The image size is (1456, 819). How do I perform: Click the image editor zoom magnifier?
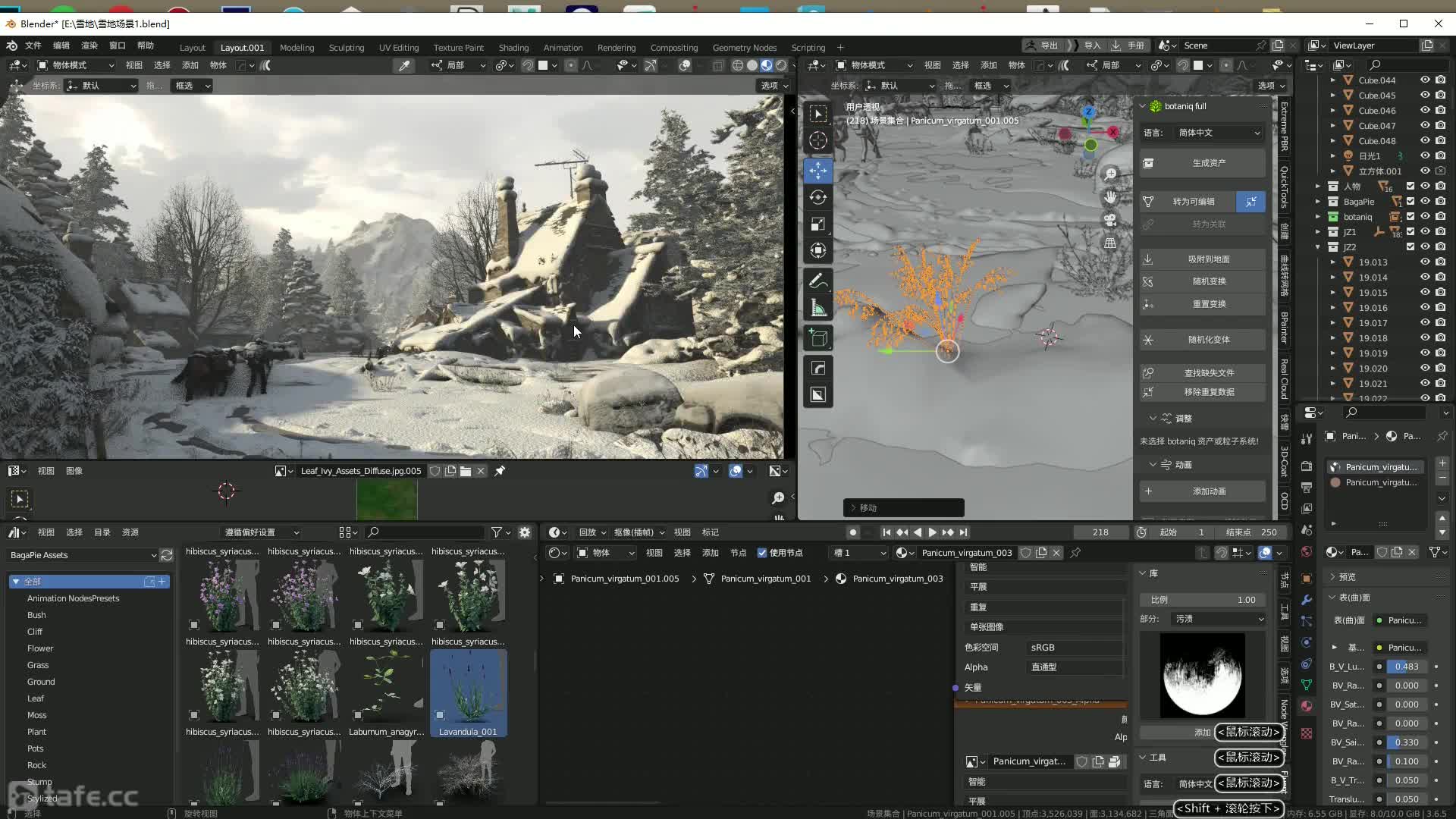(x=778, y=498)
